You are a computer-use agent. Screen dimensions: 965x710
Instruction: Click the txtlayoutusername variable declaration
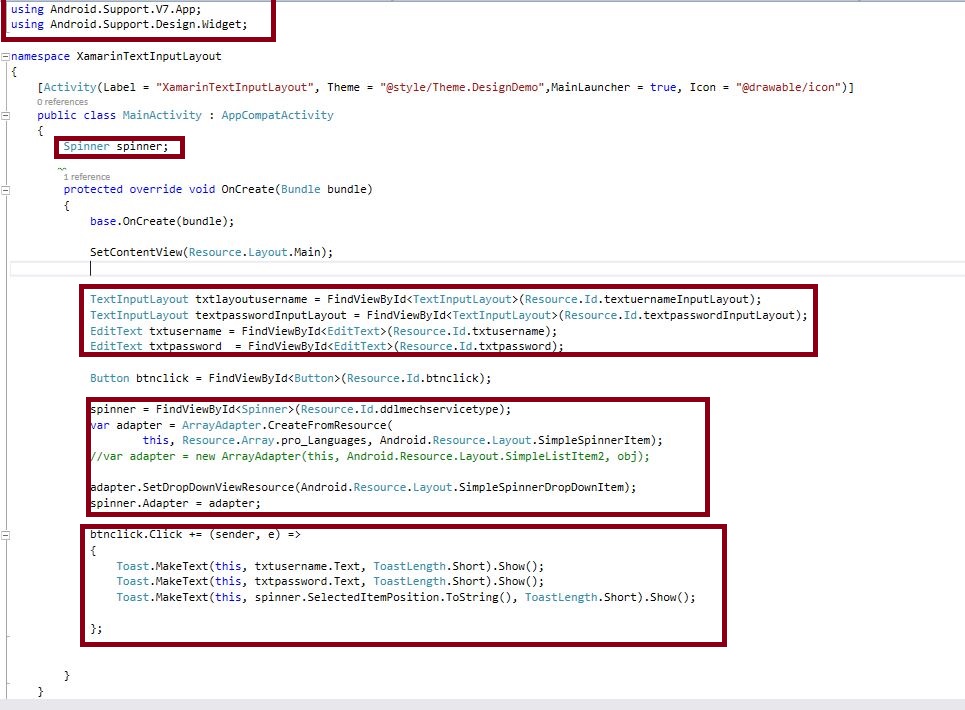tap(425, 299)
